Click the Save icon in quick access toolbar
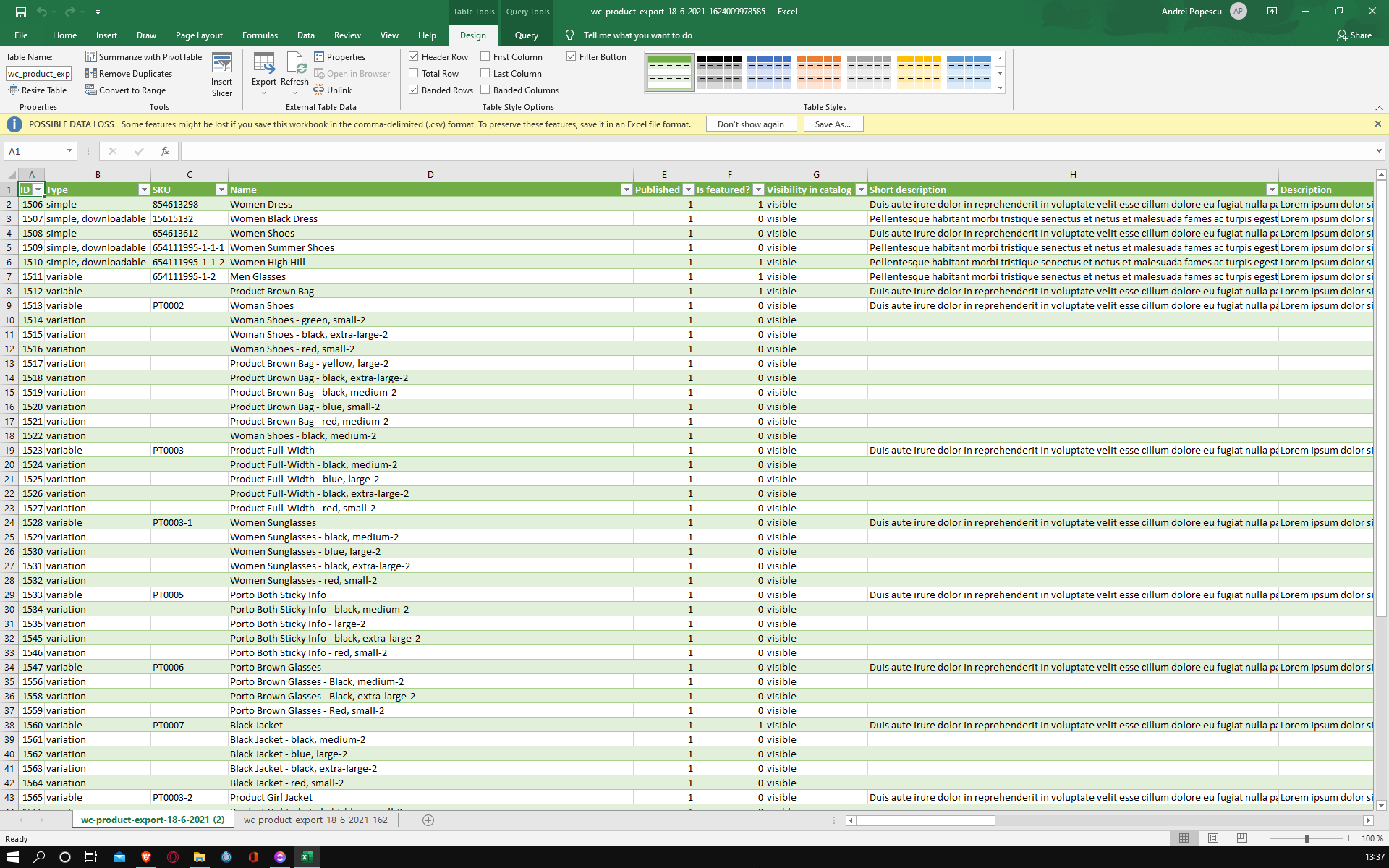This screenshot has height=868, width=1389. pyautogui.click(x=21, y=12)
